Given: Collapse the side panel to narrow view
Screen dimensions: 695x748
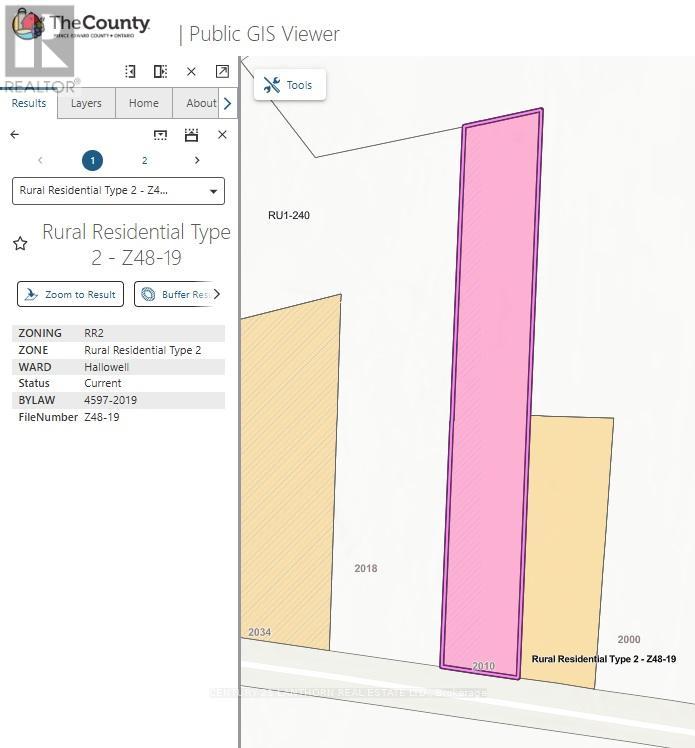Looking at the screenshot, I should pyautogui.click(x=130, y=72).
